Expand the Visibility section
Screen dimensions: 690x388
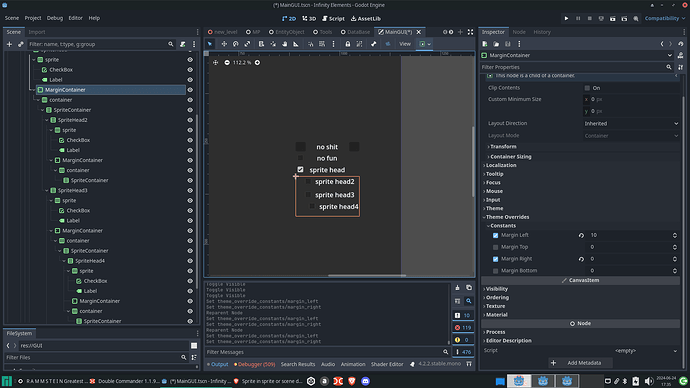tap(496, 289)
